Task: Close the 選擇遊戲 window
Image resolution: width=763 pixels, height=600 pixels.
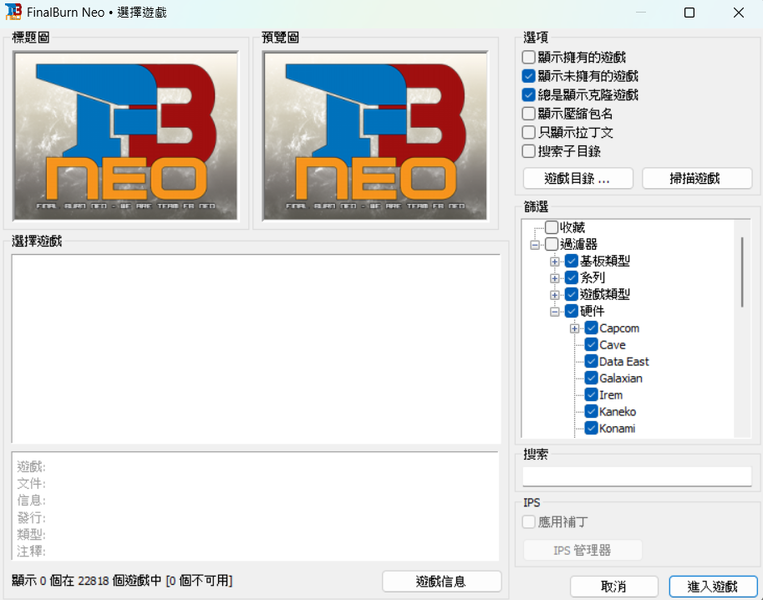Action: (738, 13)
